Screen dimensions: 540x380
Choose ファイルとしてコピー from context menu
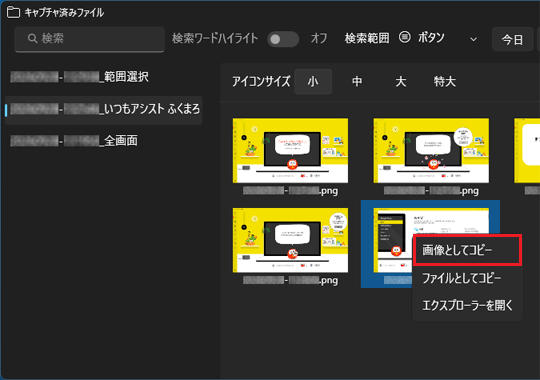click(x=467, y=278)
